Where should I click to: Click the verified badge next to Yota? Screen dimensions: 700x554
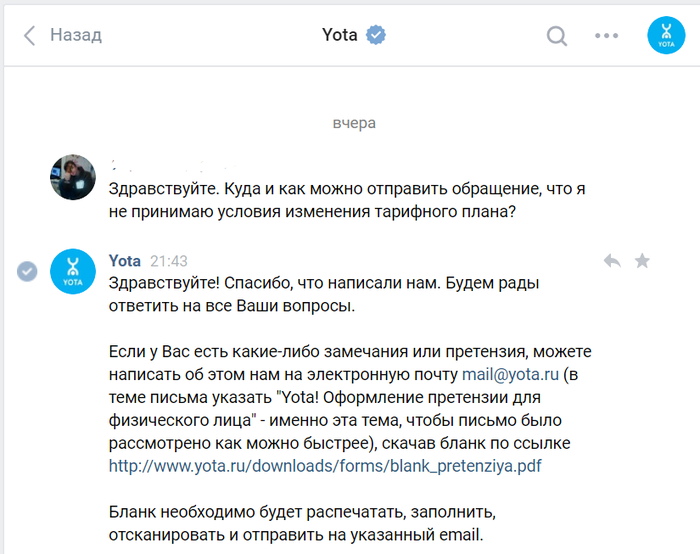pyautogui.click(x=376, y=35)
